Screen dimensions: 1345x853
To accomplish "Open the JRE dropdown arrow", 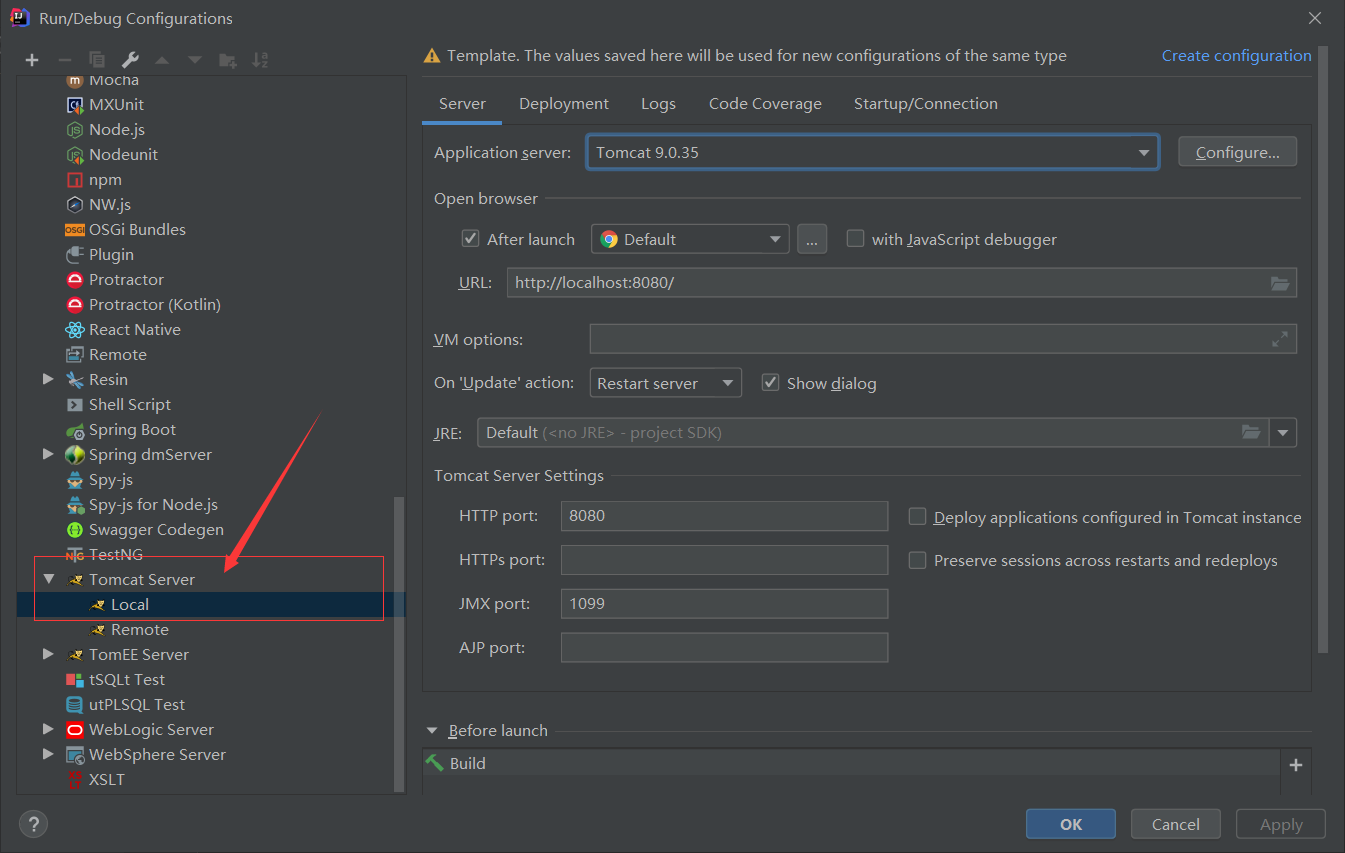I will click(1283, 433).
